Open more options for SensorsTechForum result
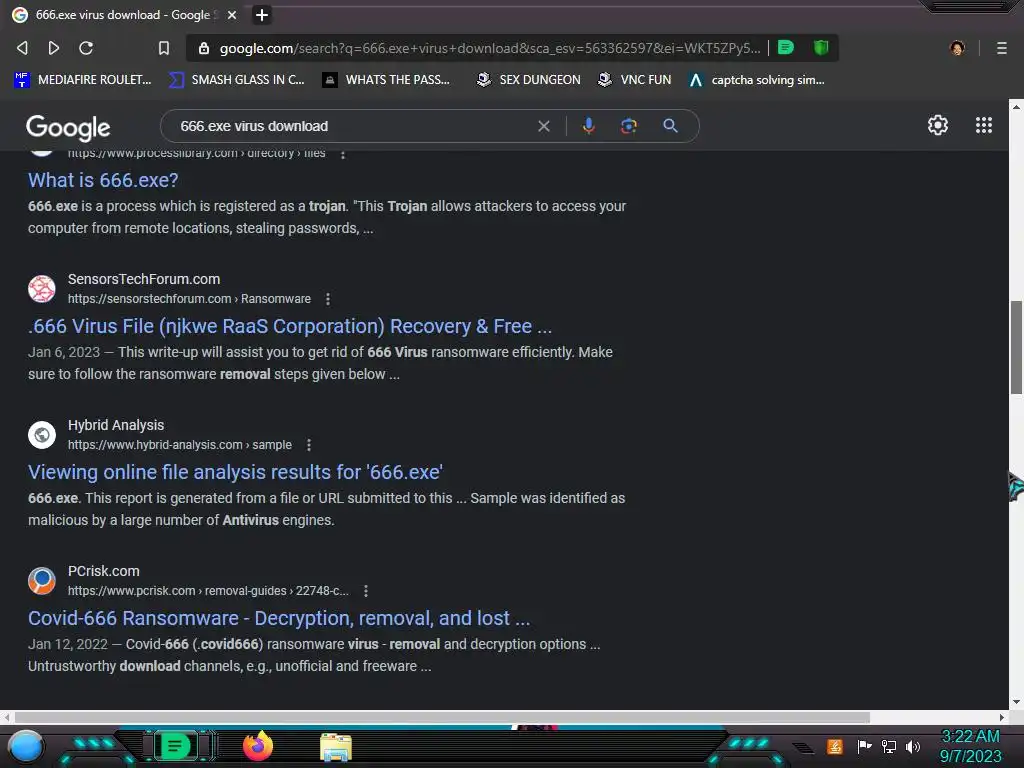1024x768 pixels. (328, 299)
